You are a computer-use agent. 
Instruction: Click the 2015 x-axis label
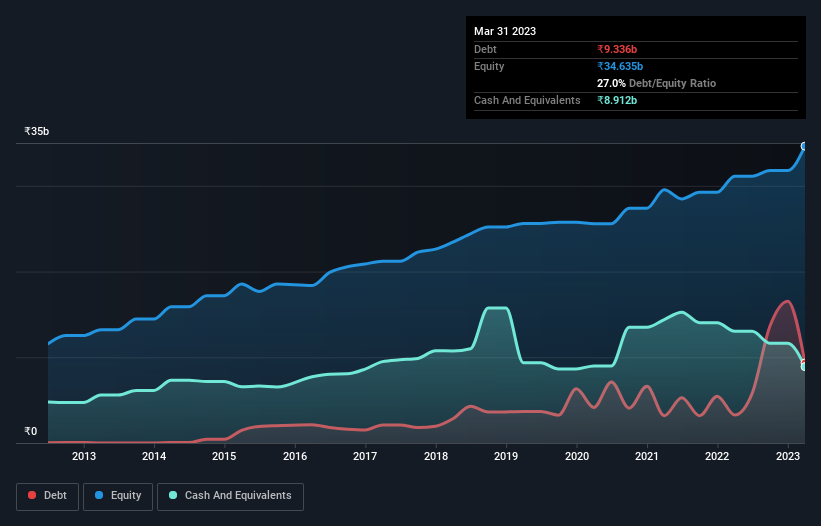pos(224,456)
